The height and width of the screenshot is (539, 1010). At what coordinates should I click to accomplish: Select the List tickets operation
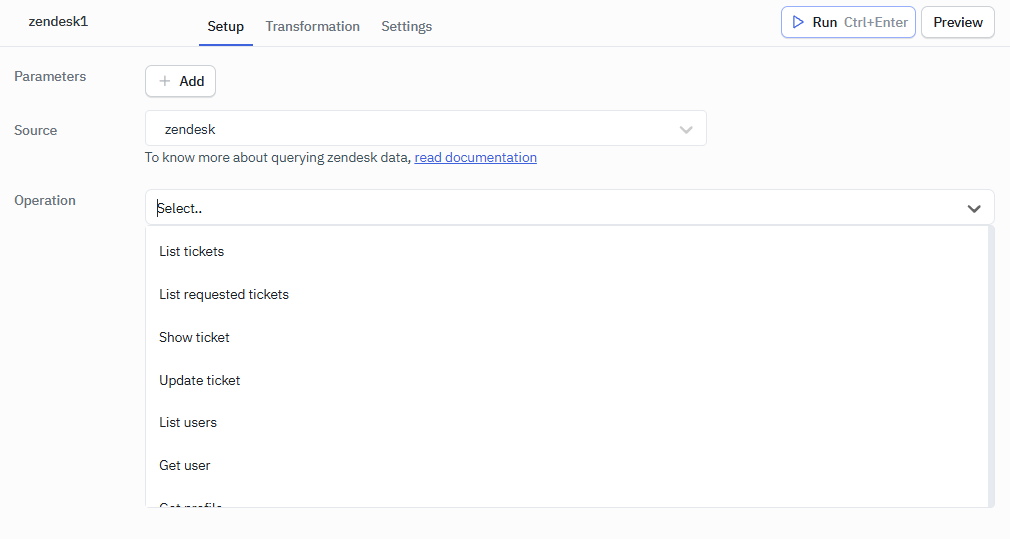click(x=191, y=251)
